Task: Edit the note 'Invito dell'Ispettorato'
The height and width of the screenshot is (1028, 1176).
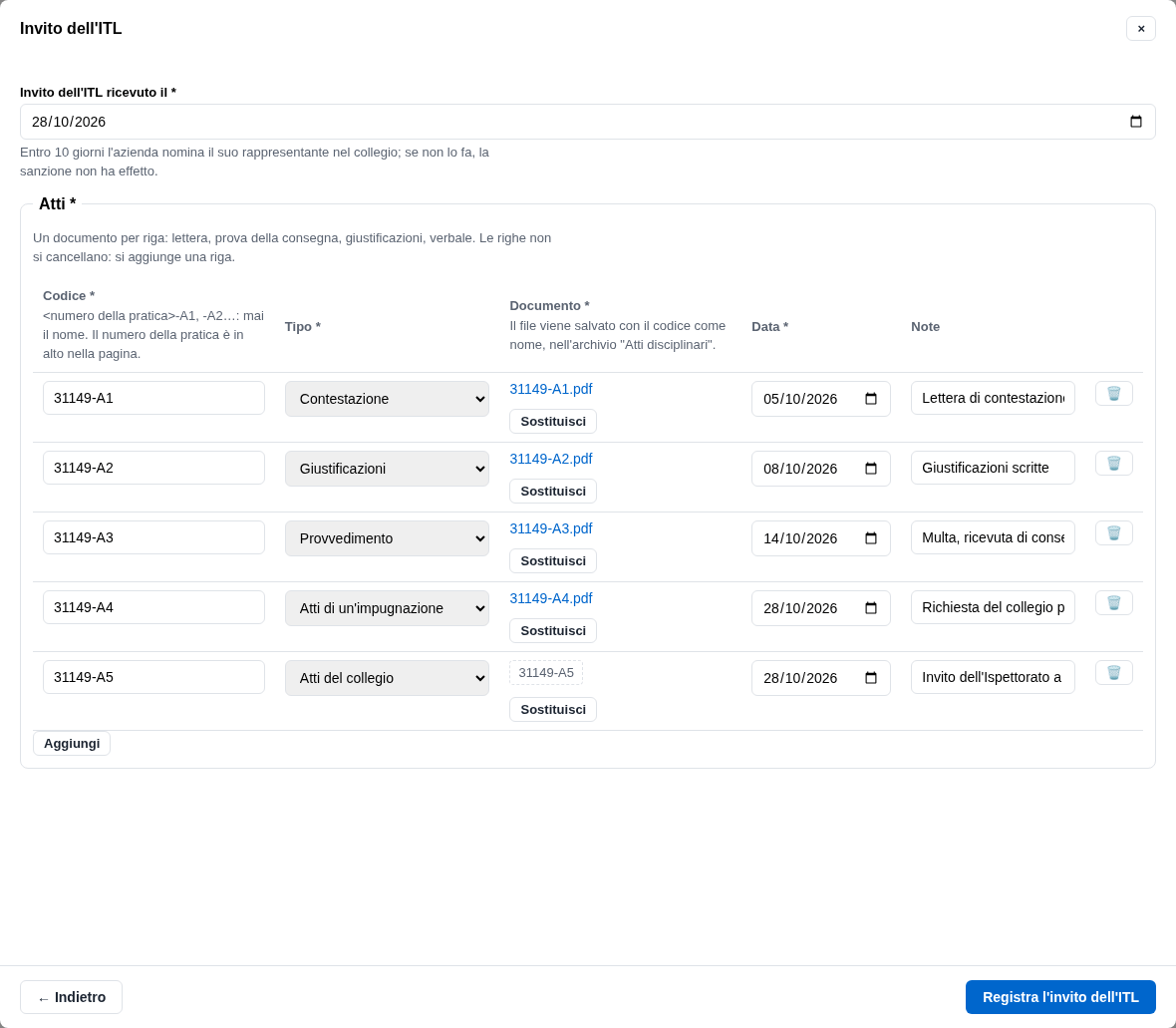Action: coord(993,678)
